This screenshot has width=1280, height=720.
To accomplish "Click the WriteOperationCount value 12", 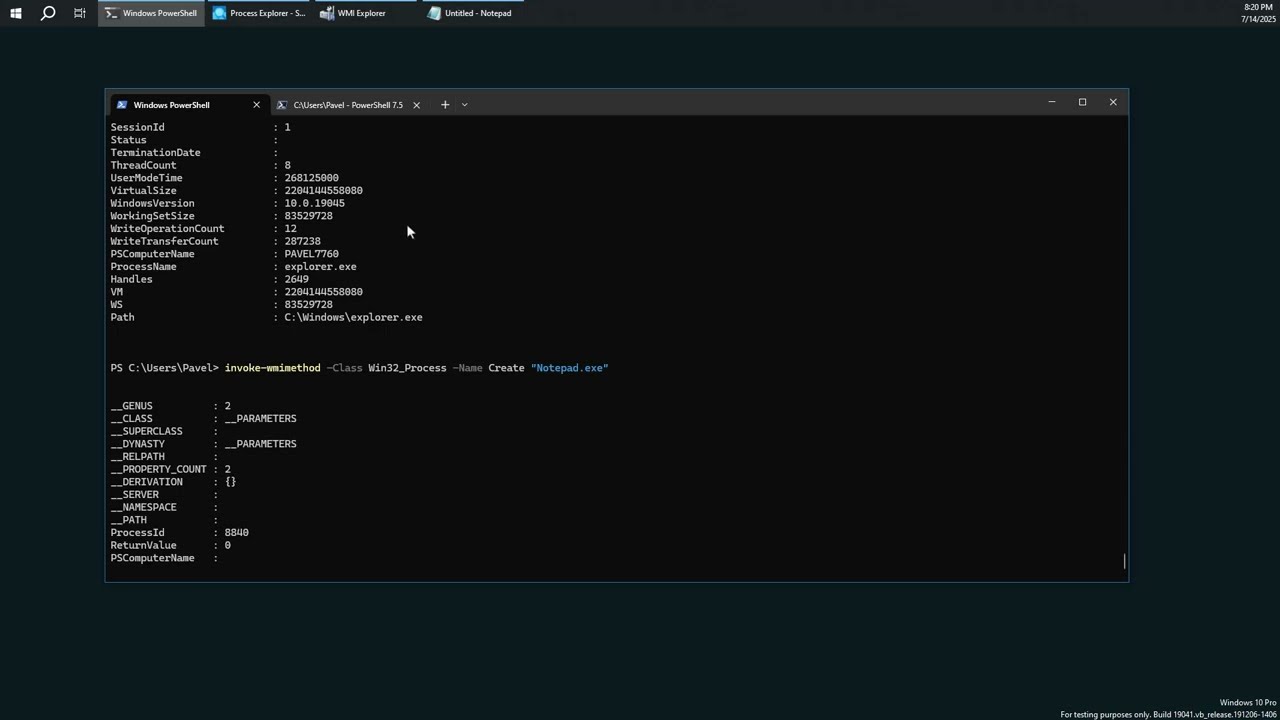I will coord(290,229).
